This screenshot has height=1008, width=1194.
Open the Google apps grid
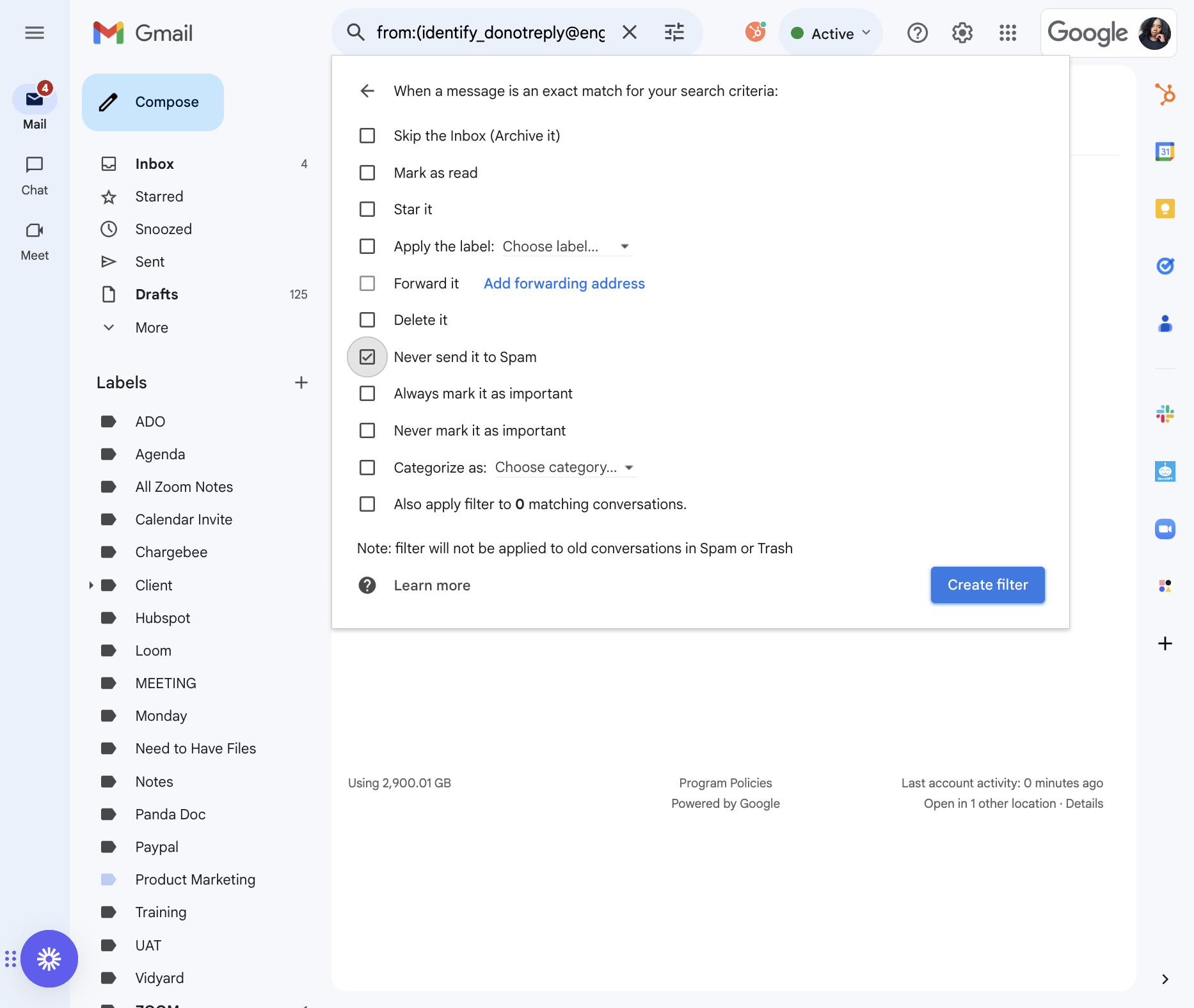pos(1008,33)
